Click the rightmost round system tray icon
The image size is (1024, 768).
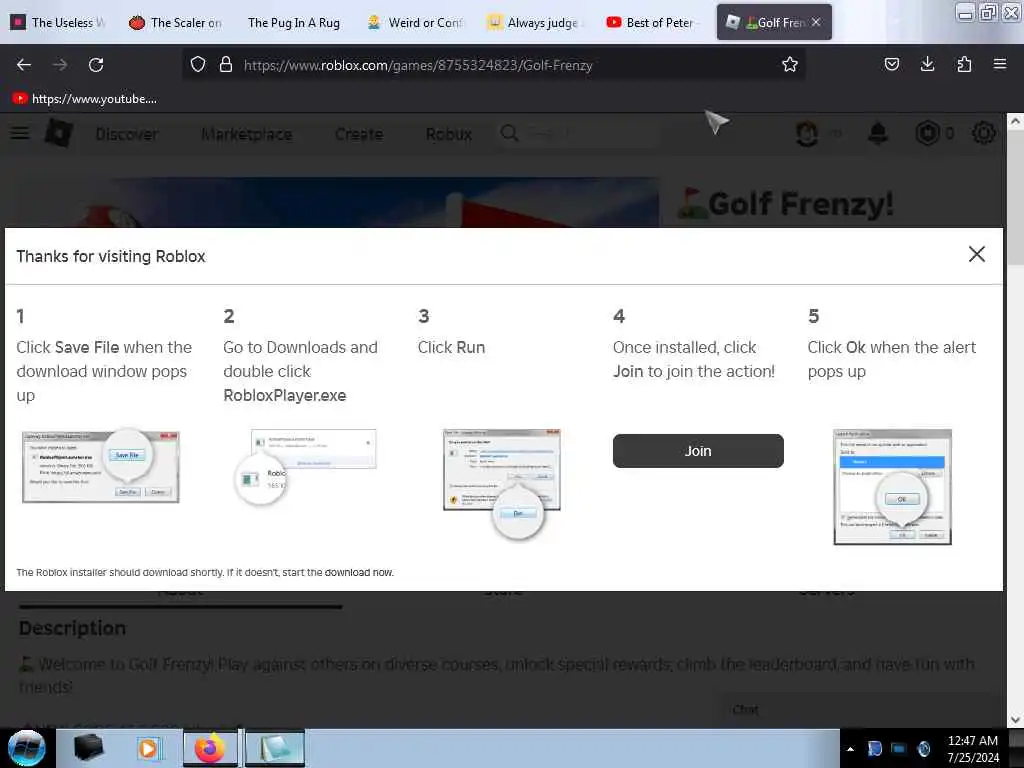(x=923, y=749)
